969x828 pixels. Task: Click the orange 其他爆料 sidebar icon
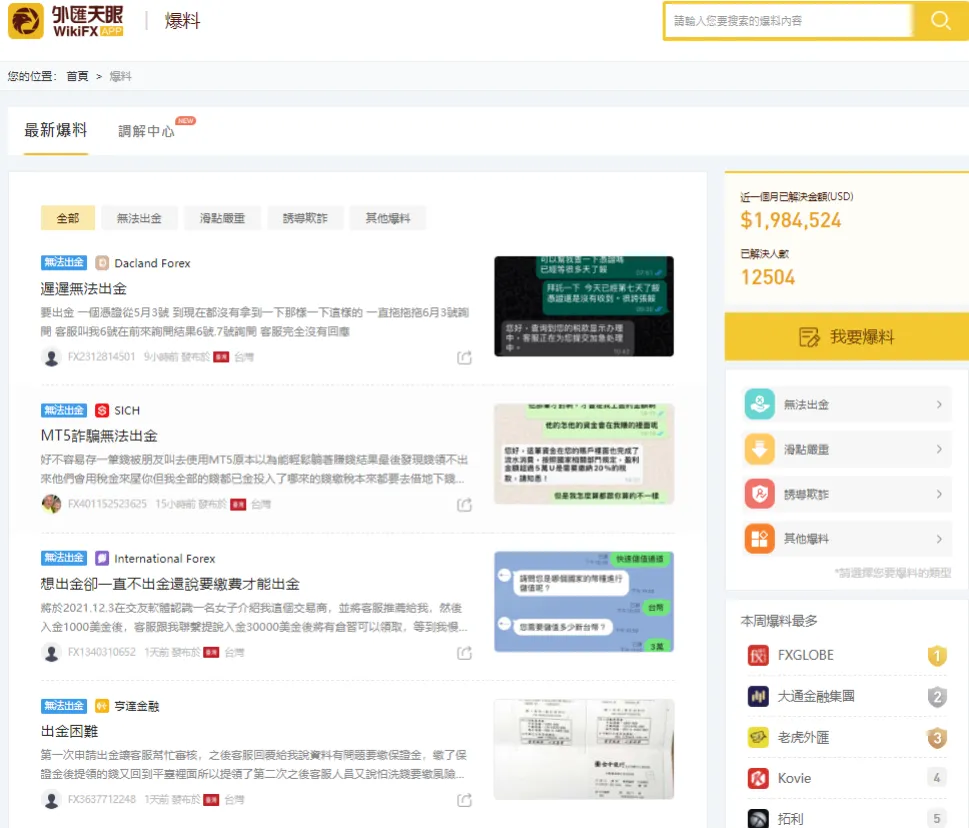coord(760,538)
